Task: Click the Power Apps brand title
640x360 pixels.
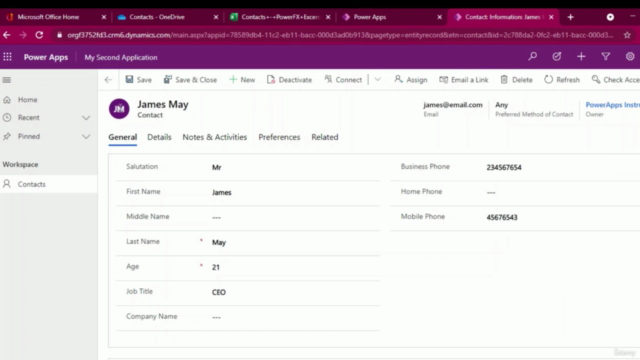Action: (x=46, y=57)
